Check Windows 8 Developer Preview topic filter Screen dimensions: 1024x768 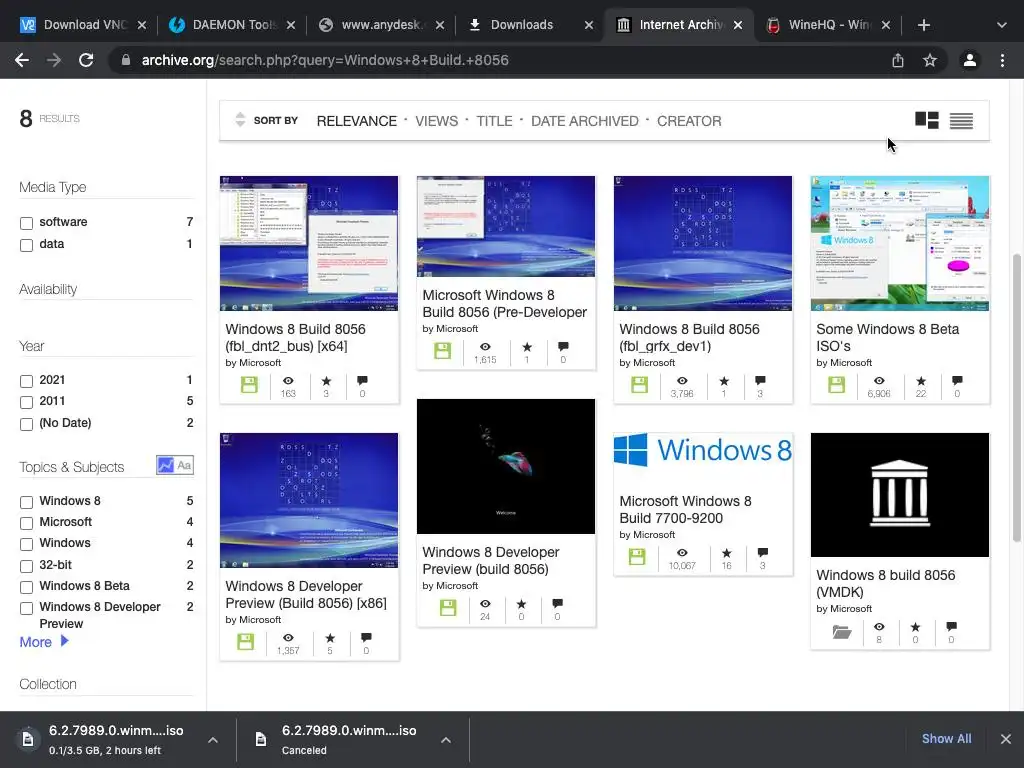coord(26,608)
